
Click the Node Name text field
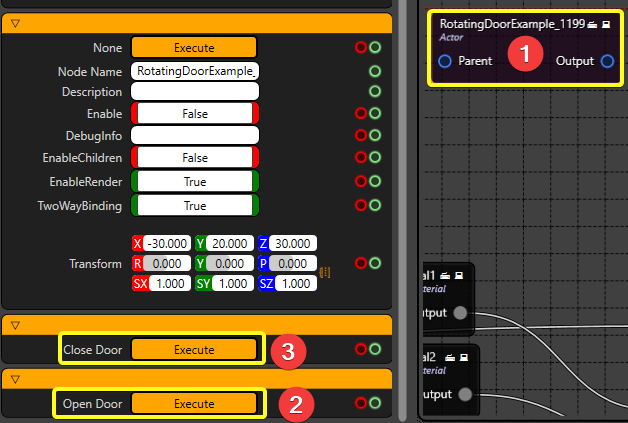(x=194, y=71)
